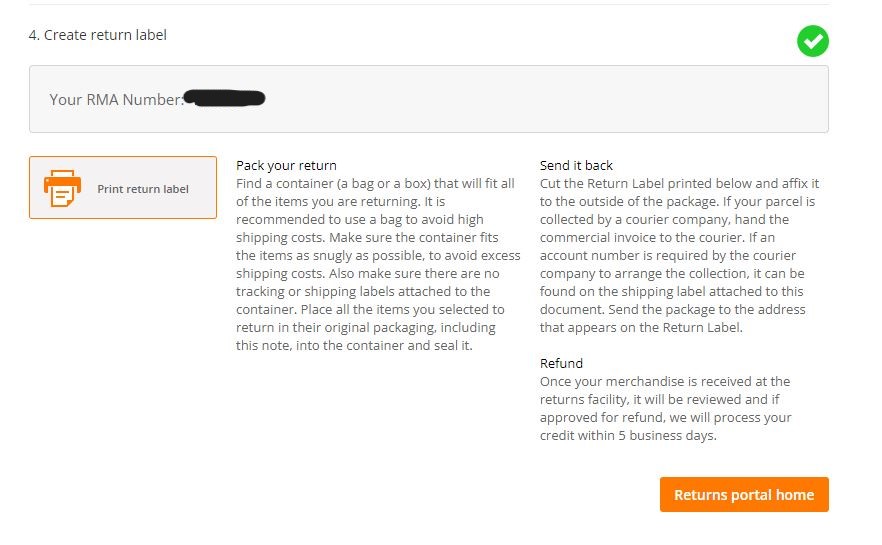The height and width of the screenshot is (545, 882).
Task: Select the Print return label button text
Action: click(x=143, y=189)
